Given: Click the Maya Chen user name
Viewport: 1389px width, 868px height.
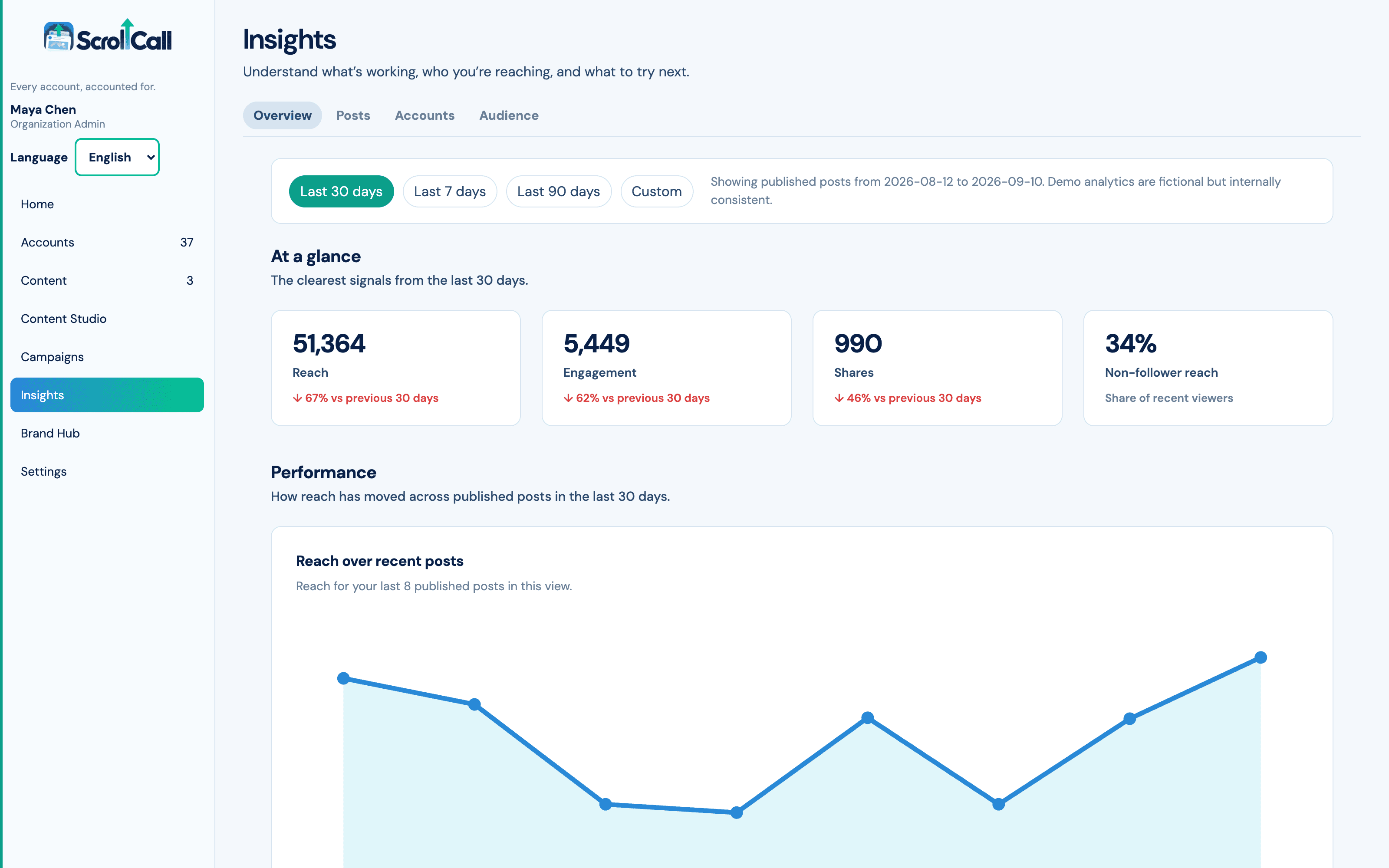Looking at the screenshot, I should 43,110.
